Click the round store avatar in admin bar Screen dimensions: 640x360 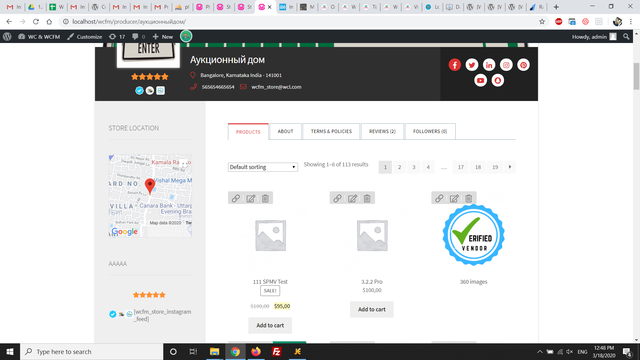[186, 36]
